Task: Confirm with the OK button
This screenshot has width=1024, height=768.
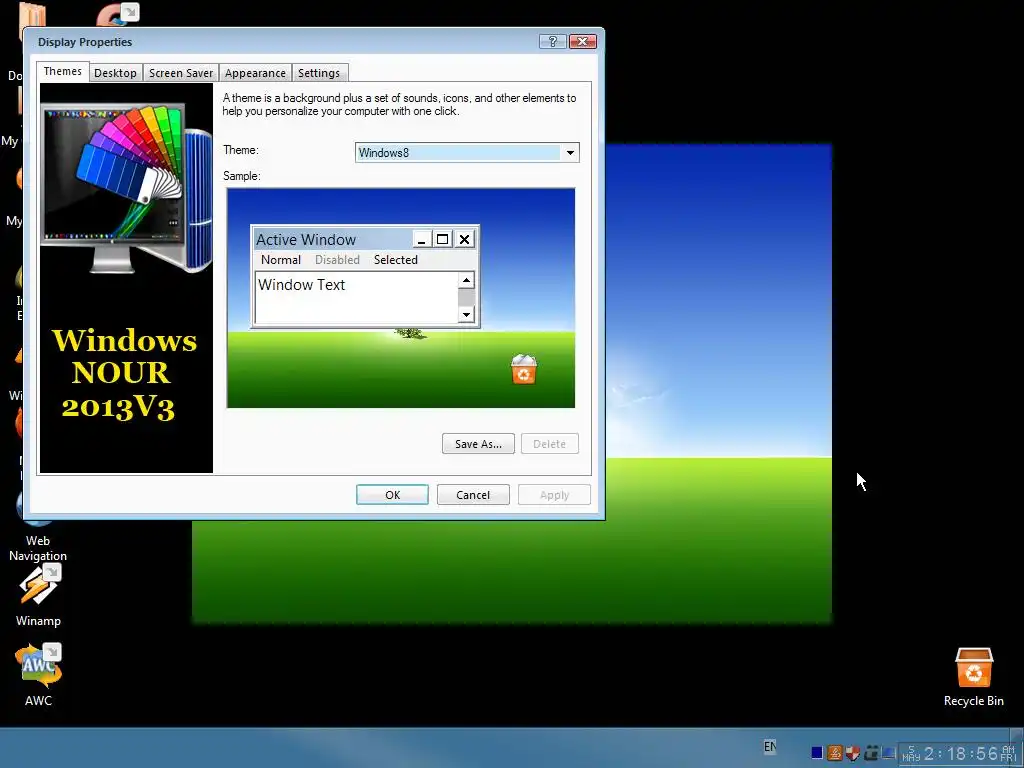Action: tap(392, 494)
